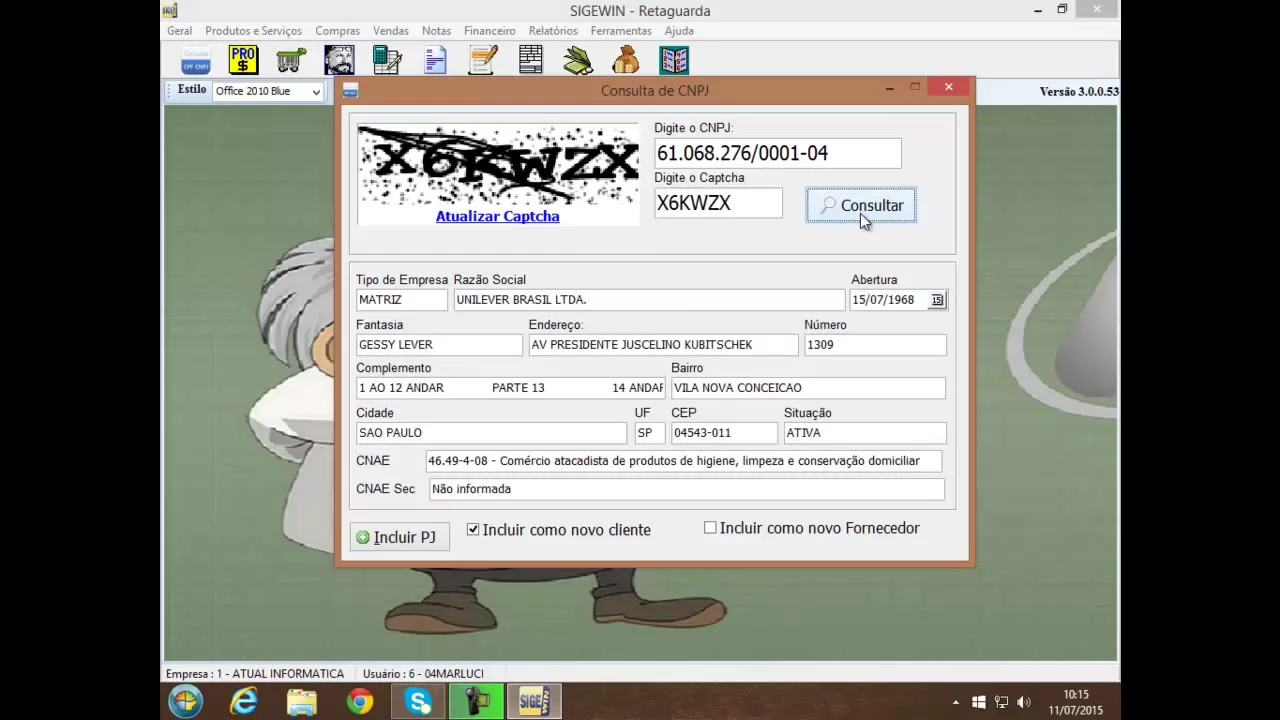This screenshot has width=1280, height=720.
Task: Open the bearded man portrait icon
Action: pos(339,60)
